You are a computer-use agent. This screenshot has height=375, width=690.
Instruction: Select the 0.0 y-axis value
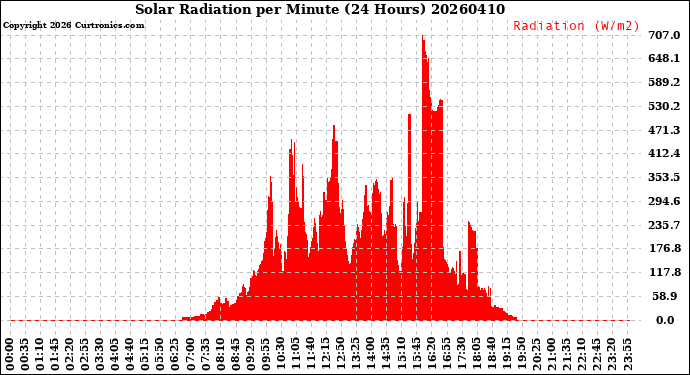point(665,320)
